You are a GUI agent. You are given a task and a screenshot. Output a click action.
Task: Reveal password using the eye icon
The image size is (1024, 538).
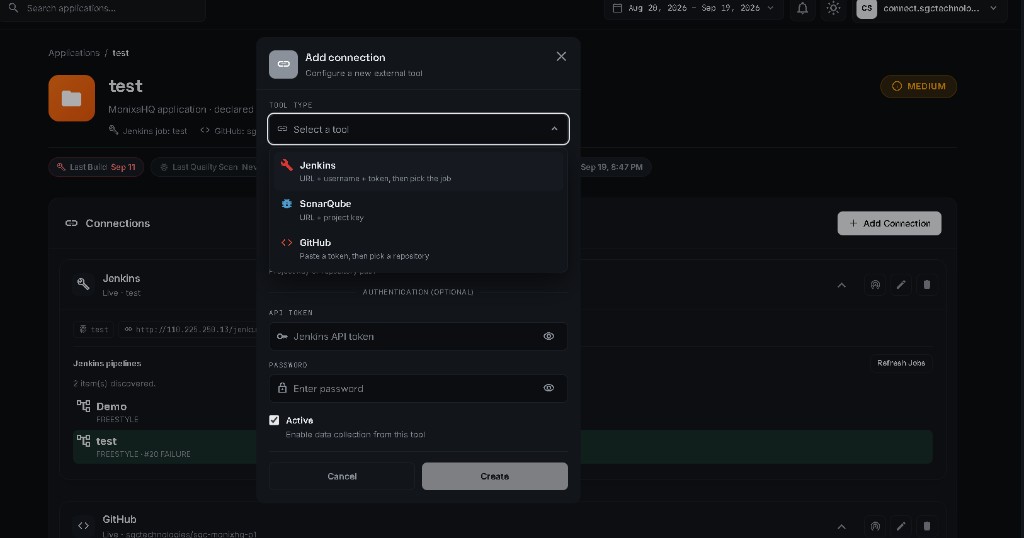pyautogui.click(x=549, y=388)
